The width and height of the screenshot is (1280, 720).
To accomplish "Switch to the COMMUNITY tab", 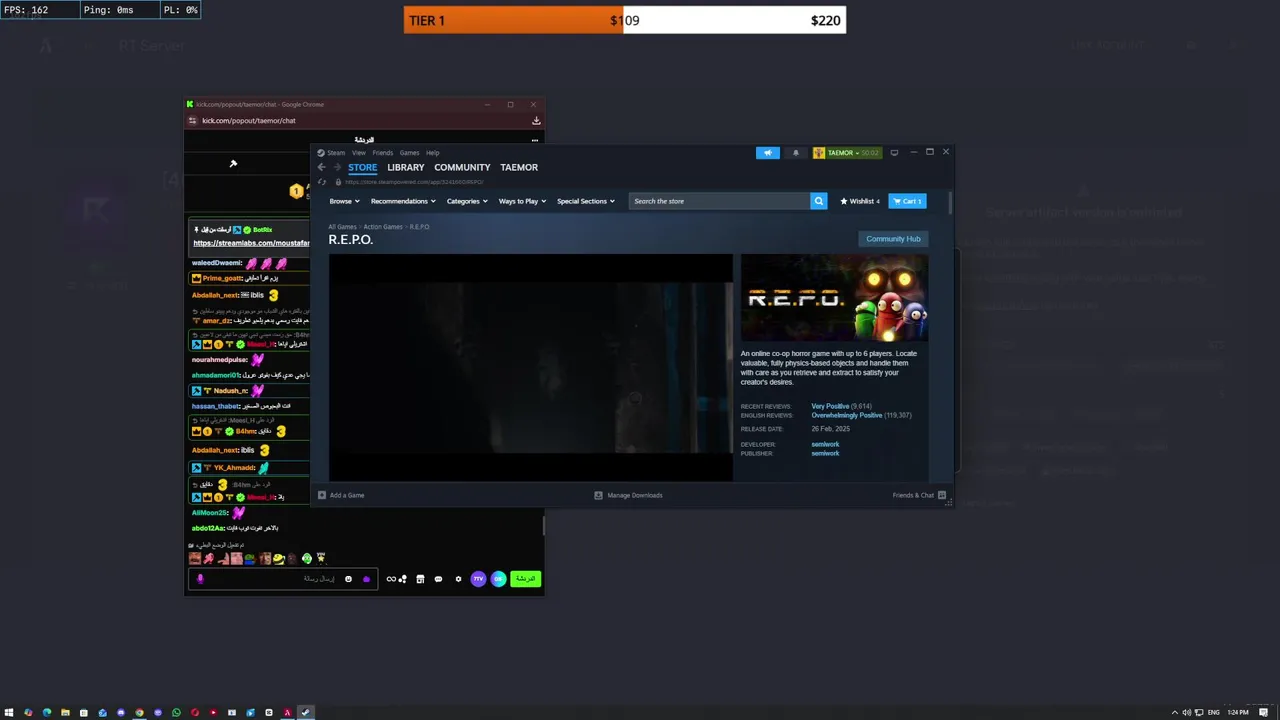I will [x=462, y=168].
